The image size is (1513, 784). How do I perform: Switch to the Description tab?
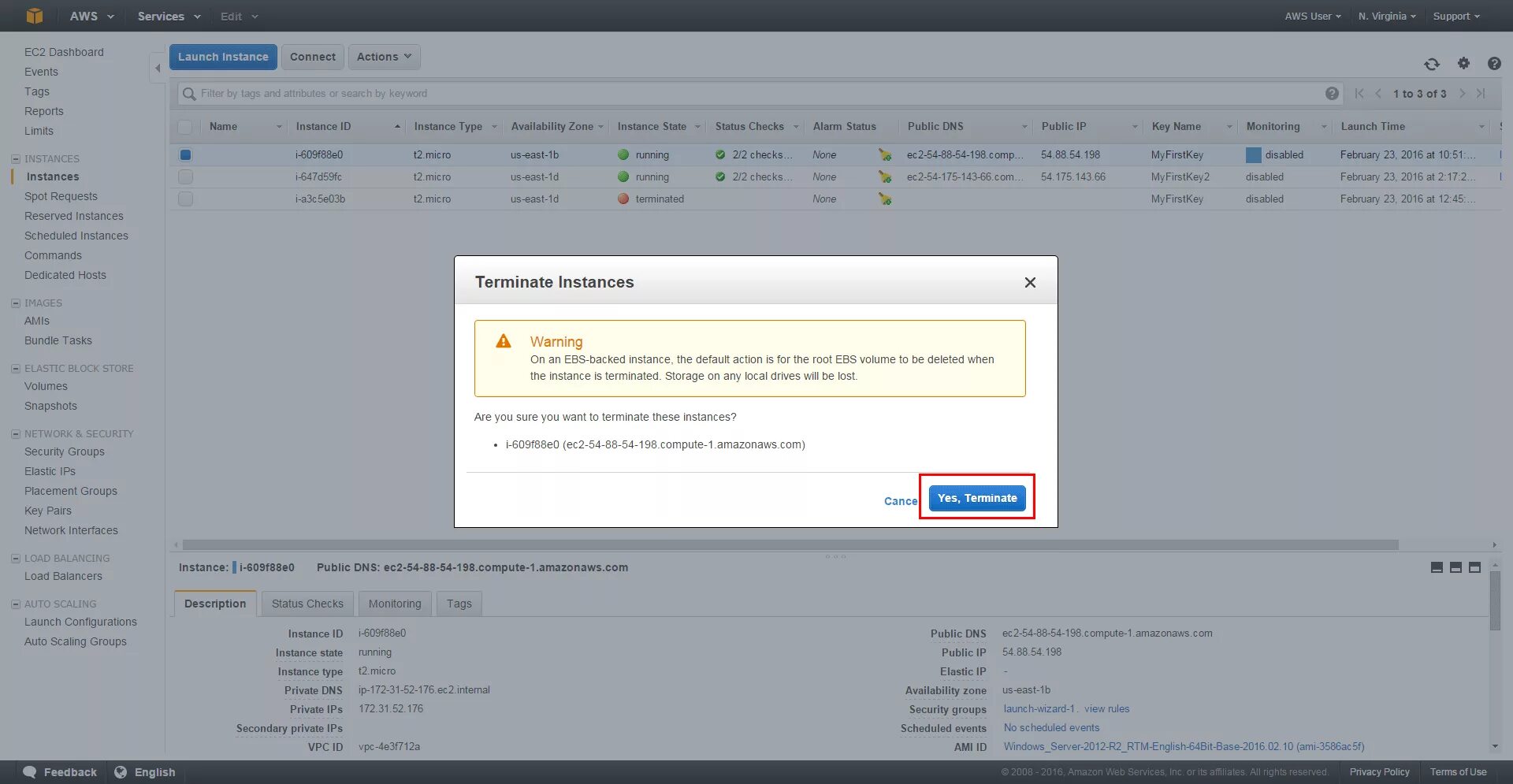coord(215,604)
